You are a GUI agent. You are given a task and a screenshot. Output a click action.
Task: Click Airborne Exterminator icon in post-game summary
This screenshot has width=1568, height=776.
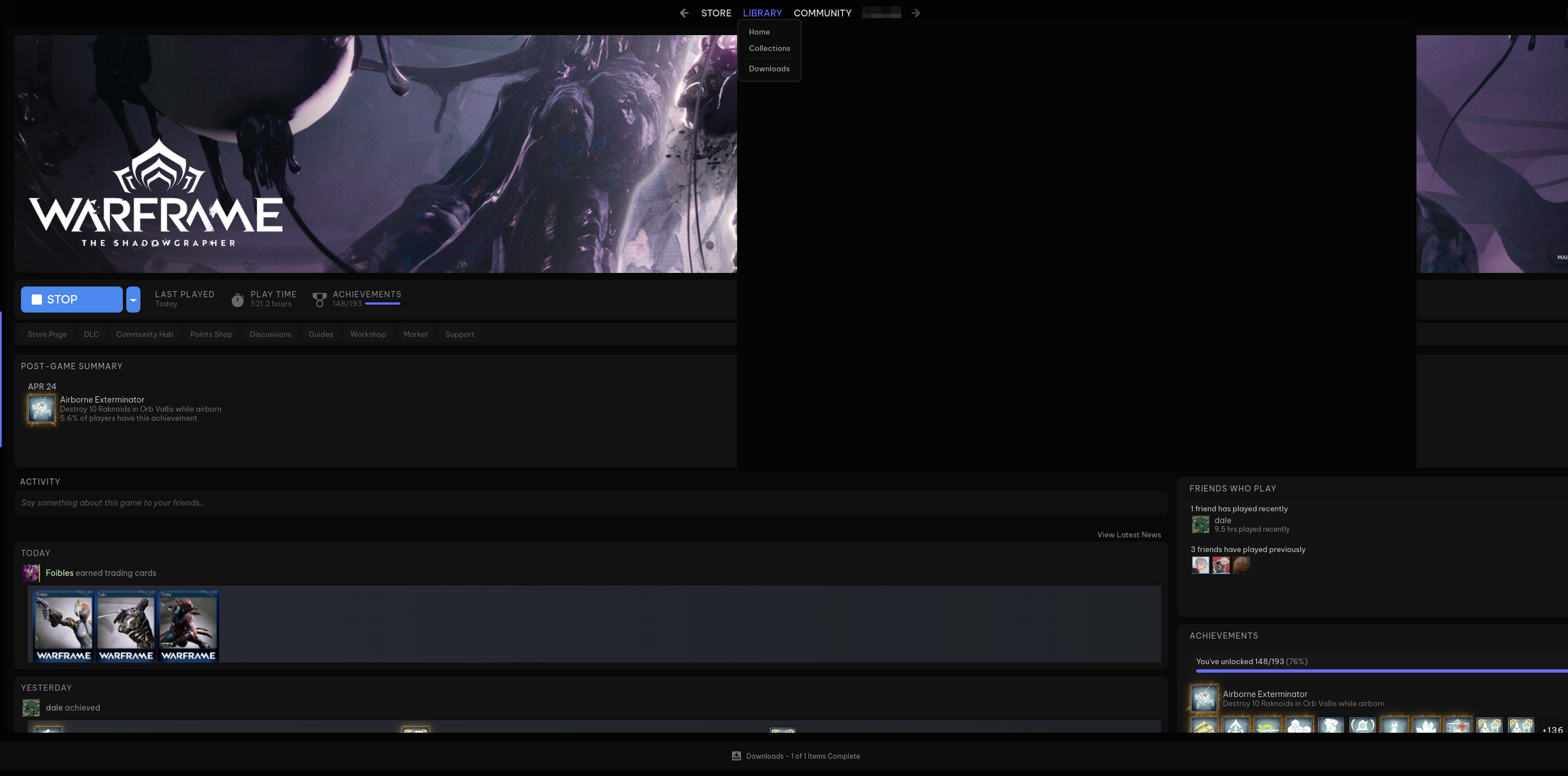pyautogui.click(x=41, y=409)
